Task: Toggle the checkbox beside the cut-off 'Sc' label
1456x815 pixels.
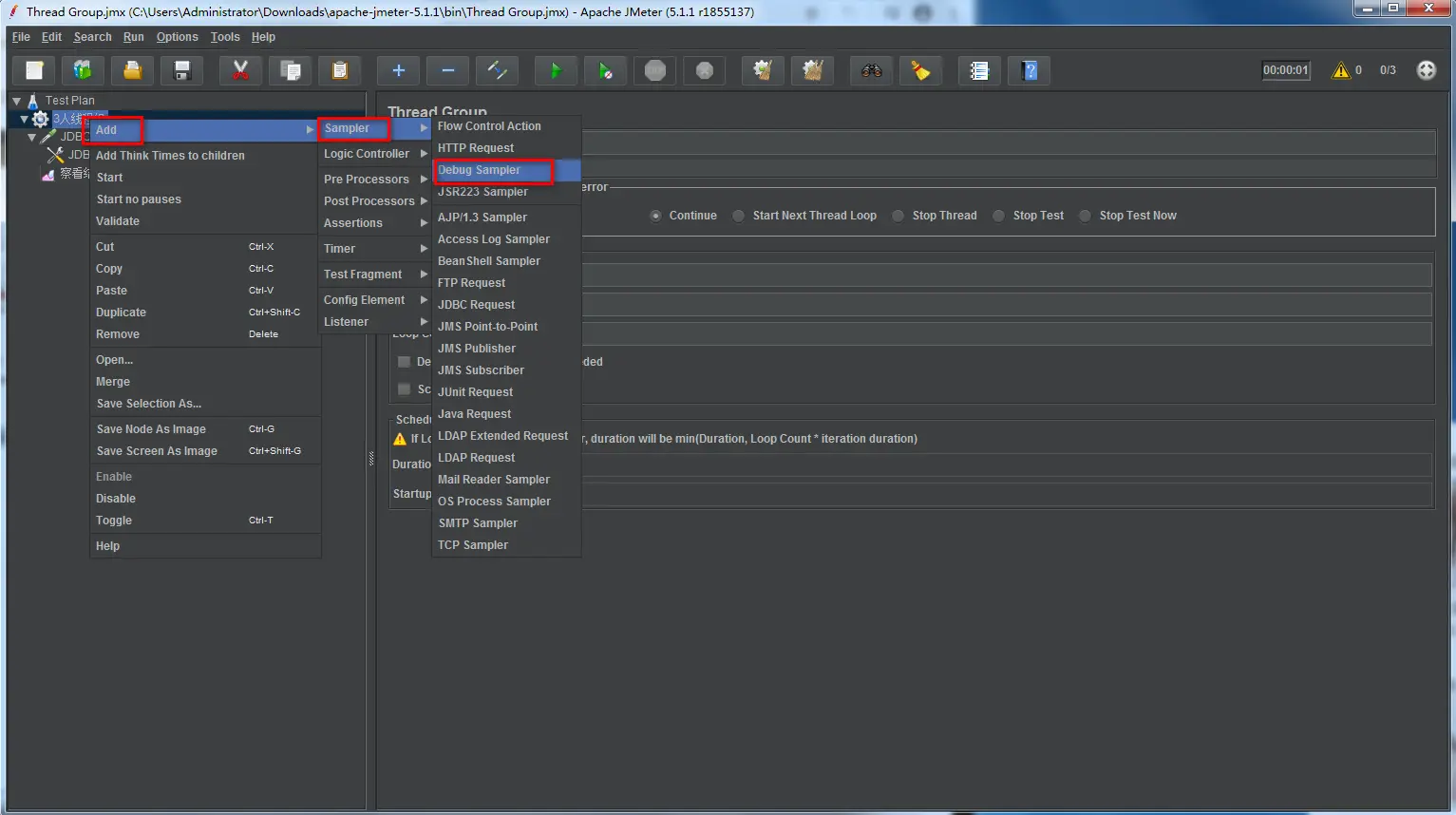Action: click(x=405, y=389)
